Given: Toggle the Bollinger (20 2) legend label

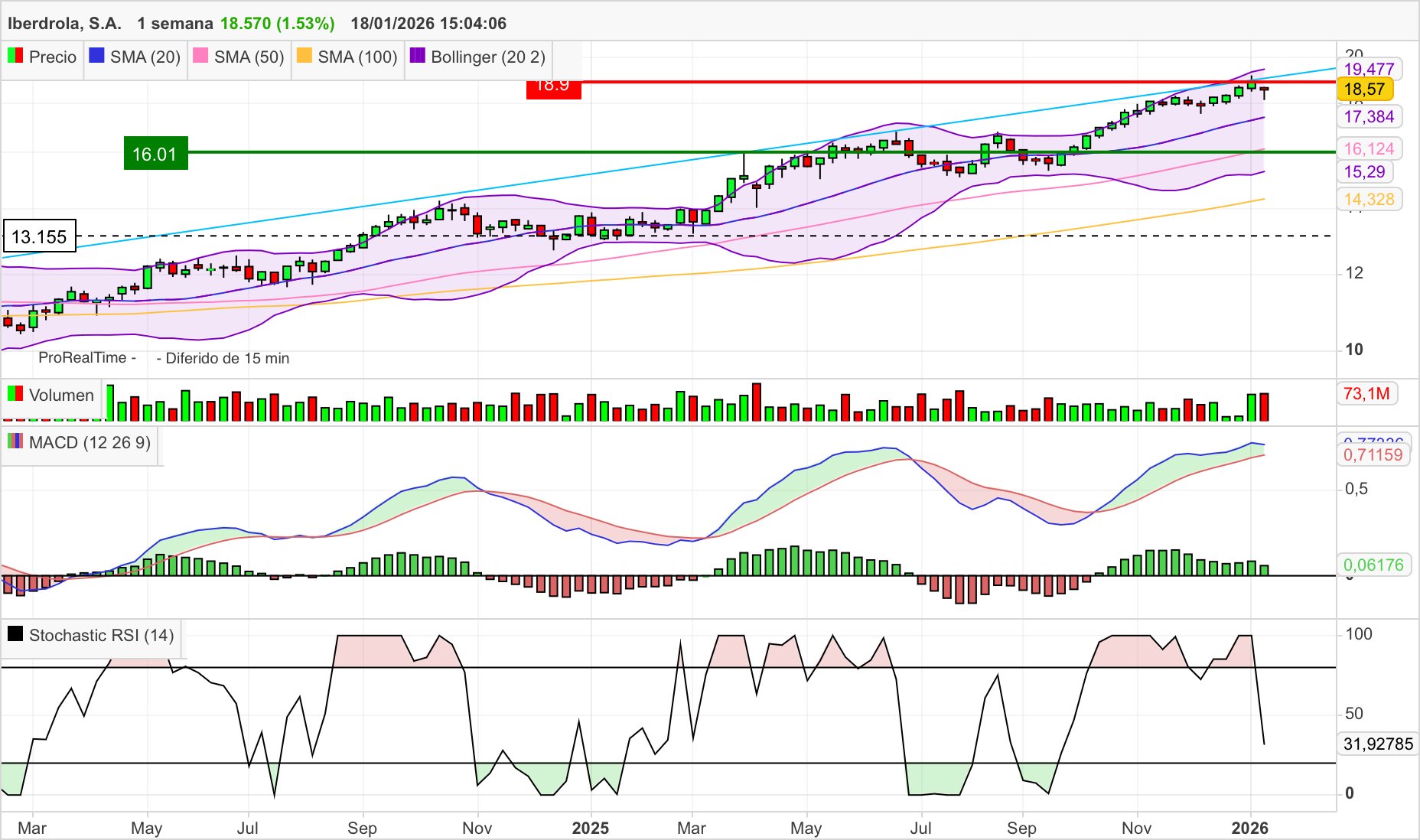Looking at the screenshot, I should click(488, 57).
